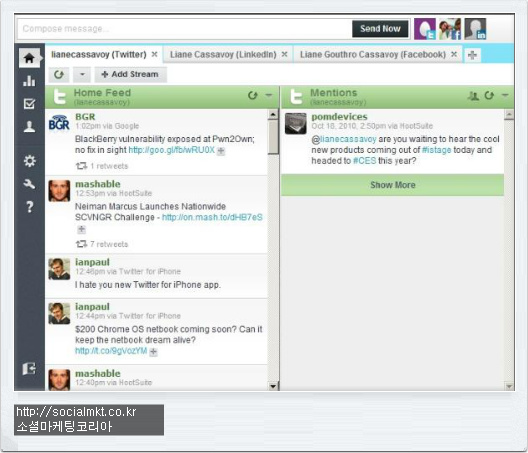Add a new tab with plus icon
Image resolution: width=528 pixels, height=453 pixels.
tap(472, 55)
